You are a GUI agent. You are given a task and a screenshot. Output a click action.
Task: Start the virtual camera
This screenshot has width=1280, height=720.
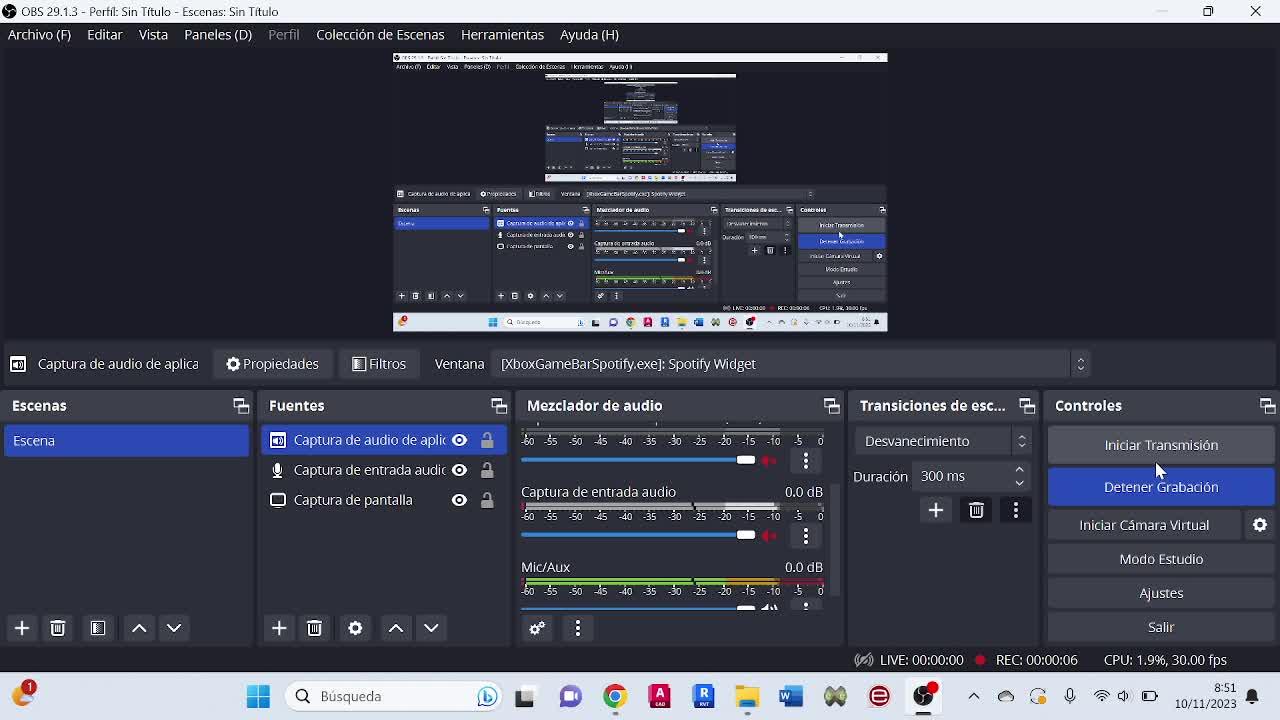(x=1144, y=525)
